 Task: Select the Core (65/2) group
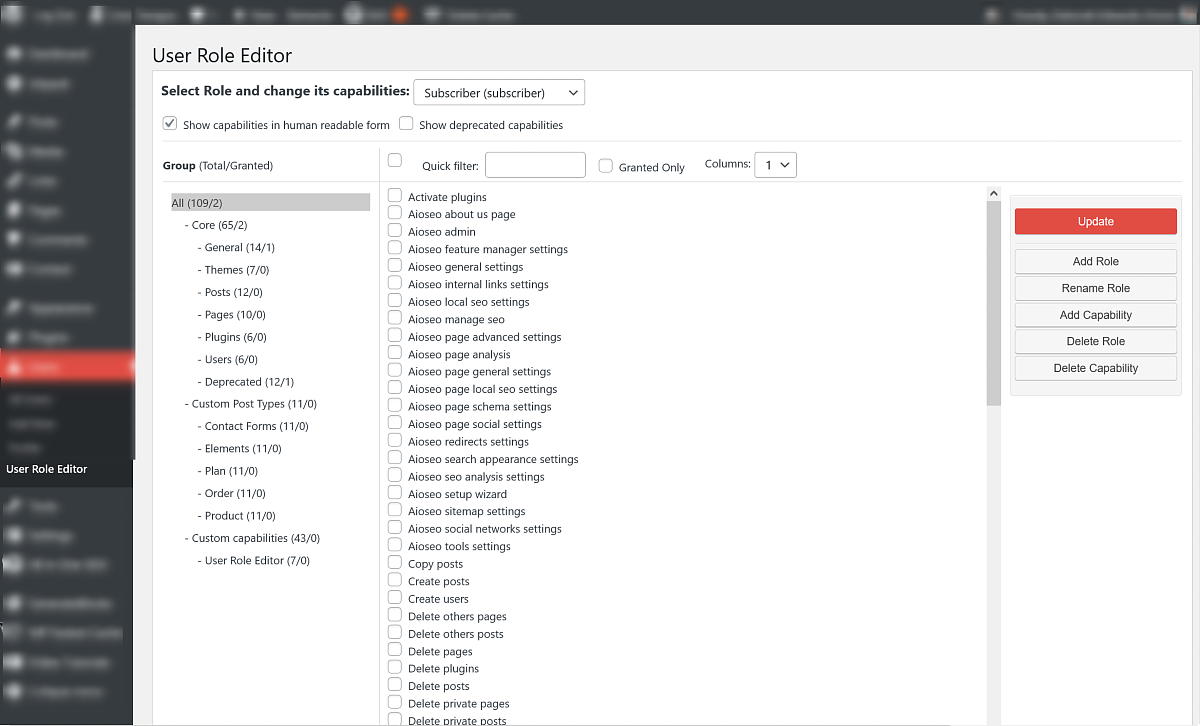click(x=219, y=225)
